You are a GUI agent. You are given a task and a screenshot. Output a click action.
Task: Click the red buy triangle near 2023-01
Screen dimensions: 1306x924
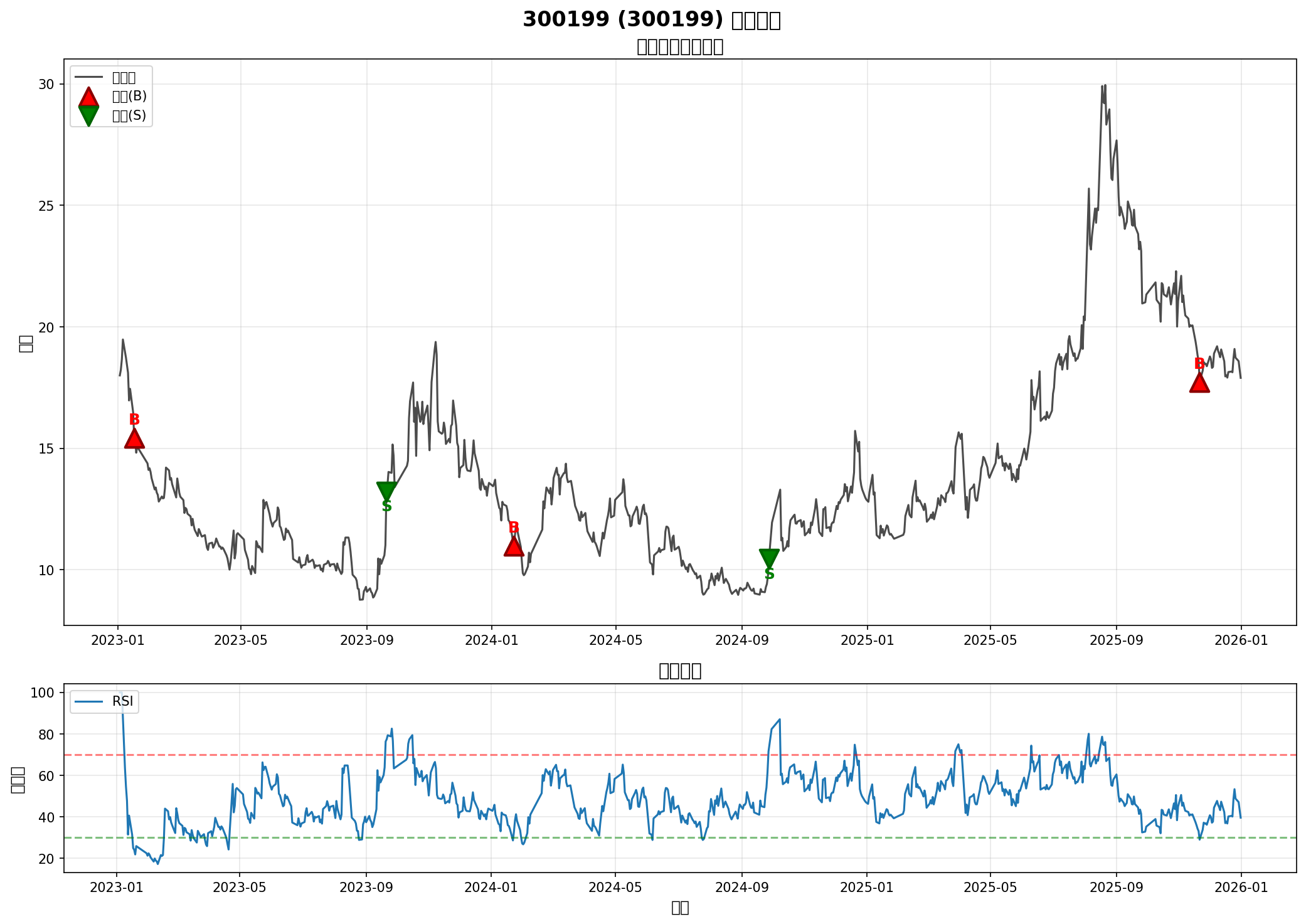click(134, 440)
